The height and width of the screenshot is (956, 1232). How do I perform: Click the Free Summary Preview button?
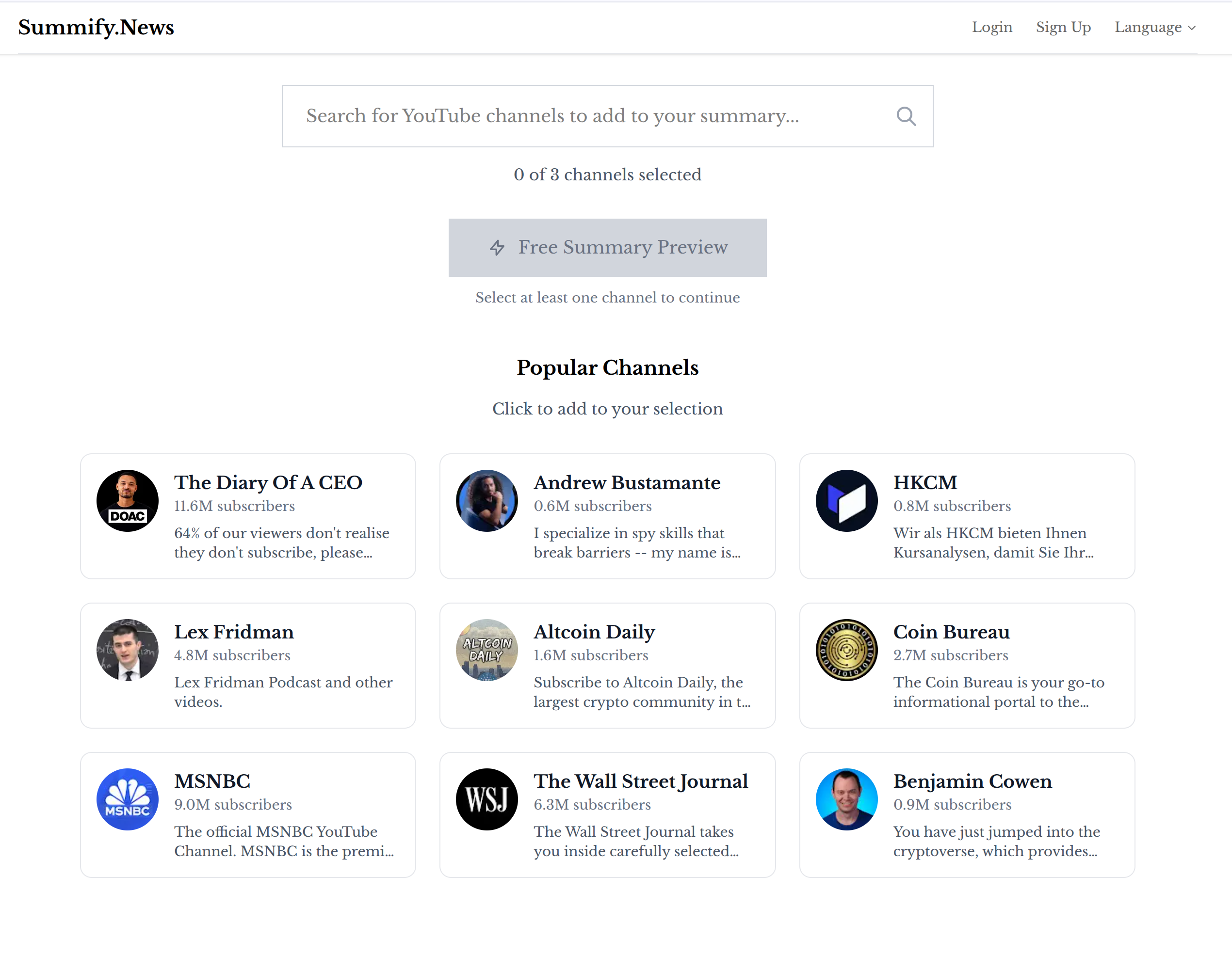pyautogui.click(x=607, y=248)
